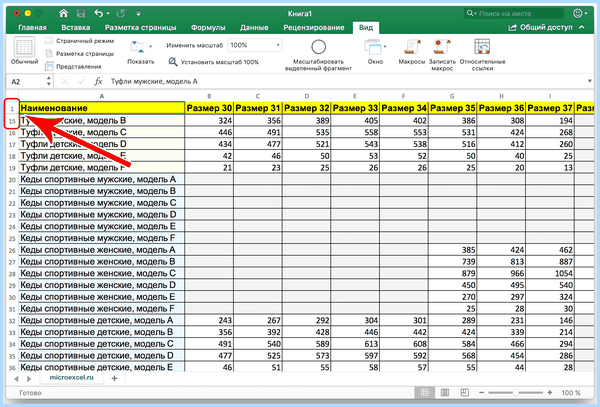Open the Показать dropdown

(140, 52)
